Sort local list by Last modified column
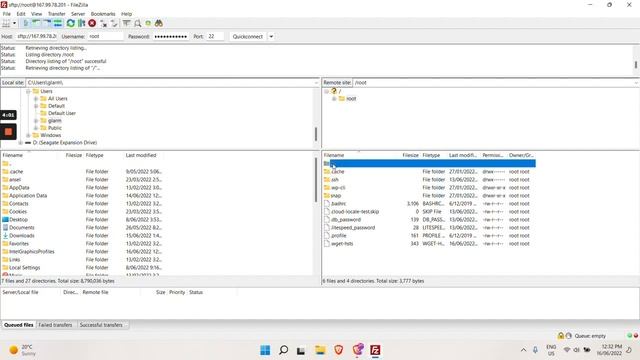This screenshot has width=640, height=360. tap(141, 156)
